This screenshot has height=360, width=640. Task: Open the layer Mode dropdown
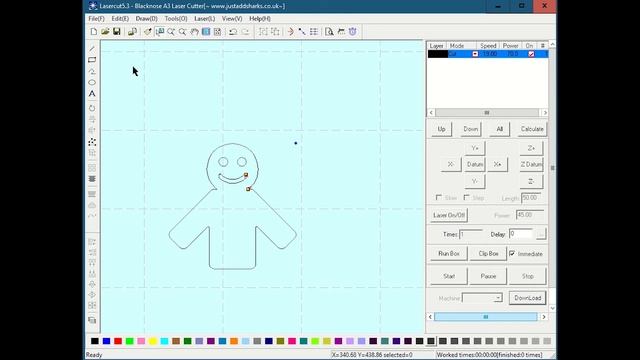(x=475, y=54)
